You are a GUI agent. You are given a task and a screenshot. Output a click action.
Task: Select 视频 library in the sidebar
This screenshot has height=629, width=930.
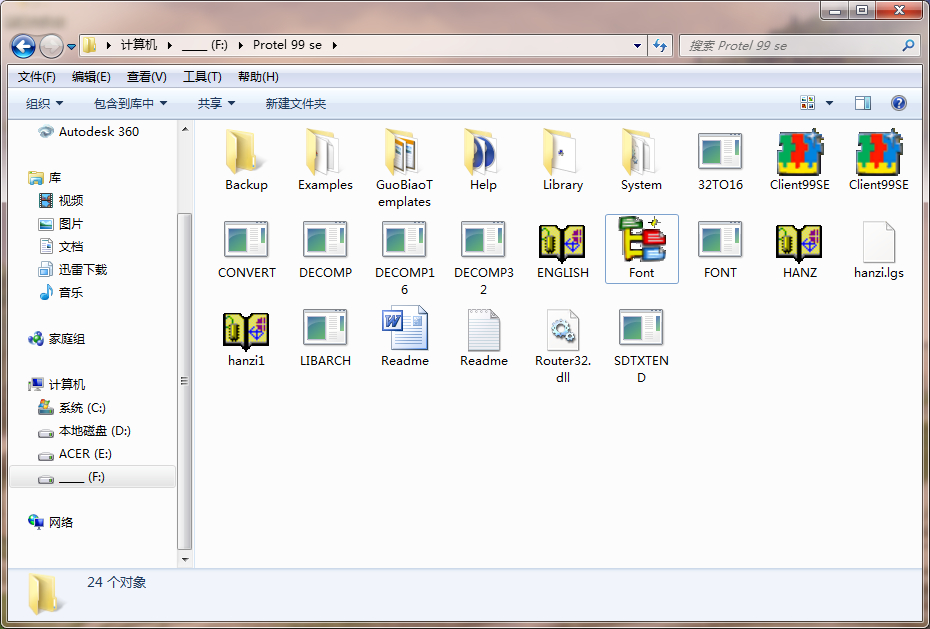pyautogui.click(x=62, y=200)
